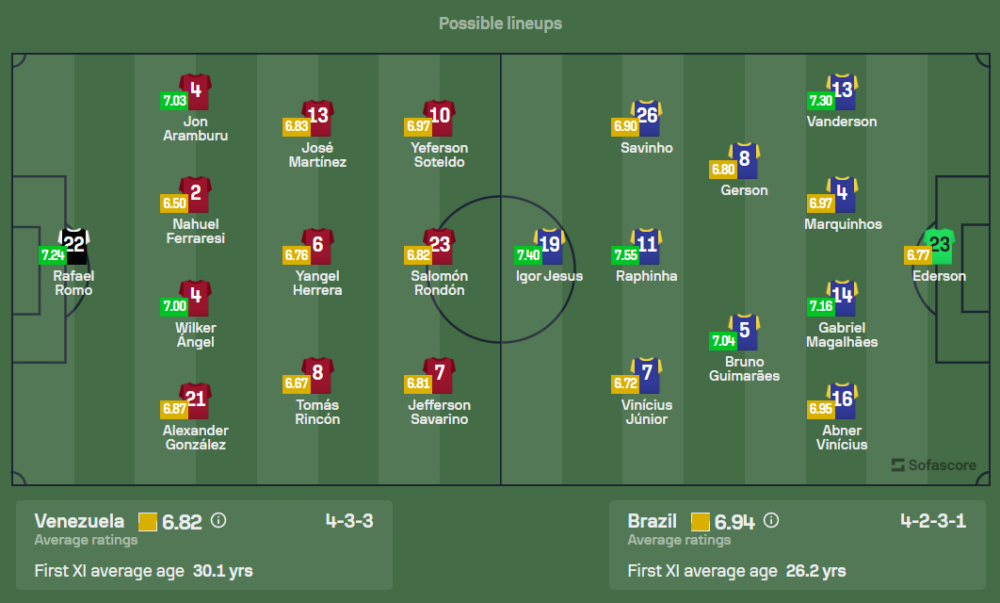1000x603 pixels.
Task: Click Nahuel Ferraresi's 6.50 rating badge
Action: pyautogui.click(x=174, y=203)
